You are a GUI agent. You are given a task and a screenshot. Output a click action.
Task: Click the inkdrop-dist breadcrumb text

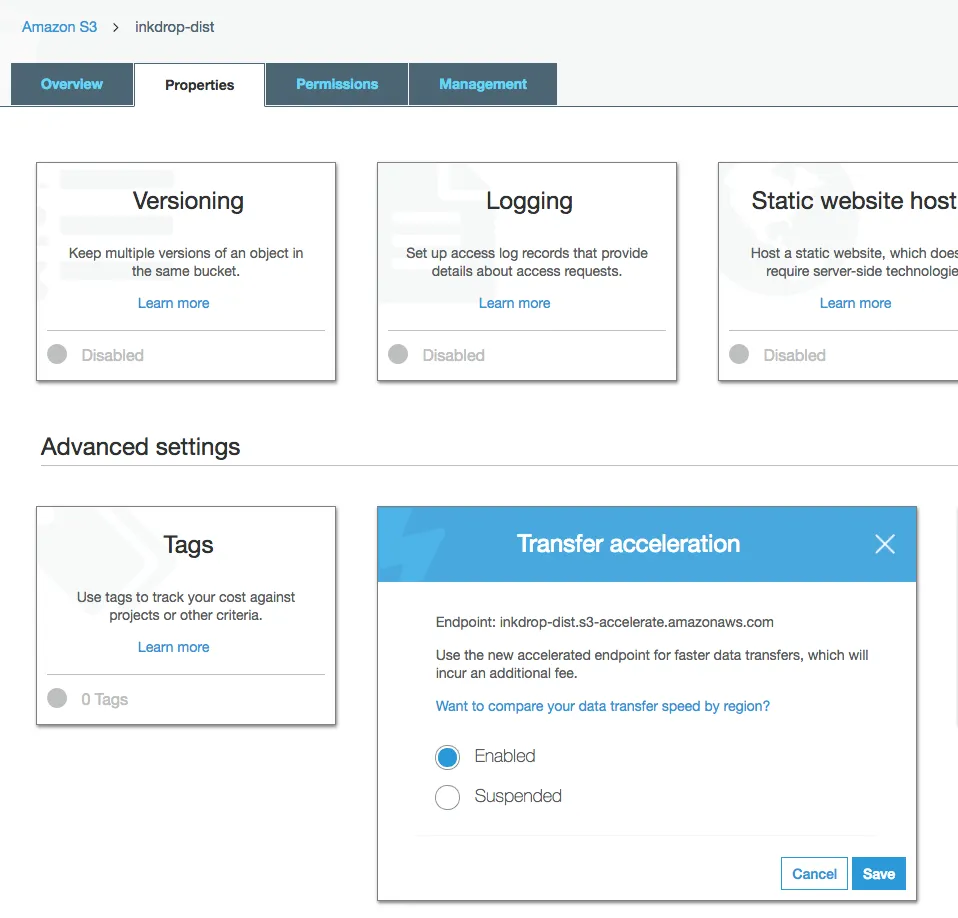[x=175, y=27]
